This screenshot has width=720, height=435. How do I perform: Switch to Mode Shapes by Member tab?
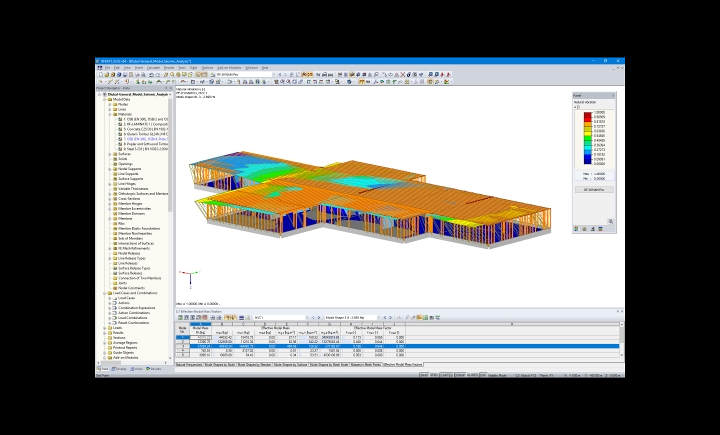tap(255, 364)
